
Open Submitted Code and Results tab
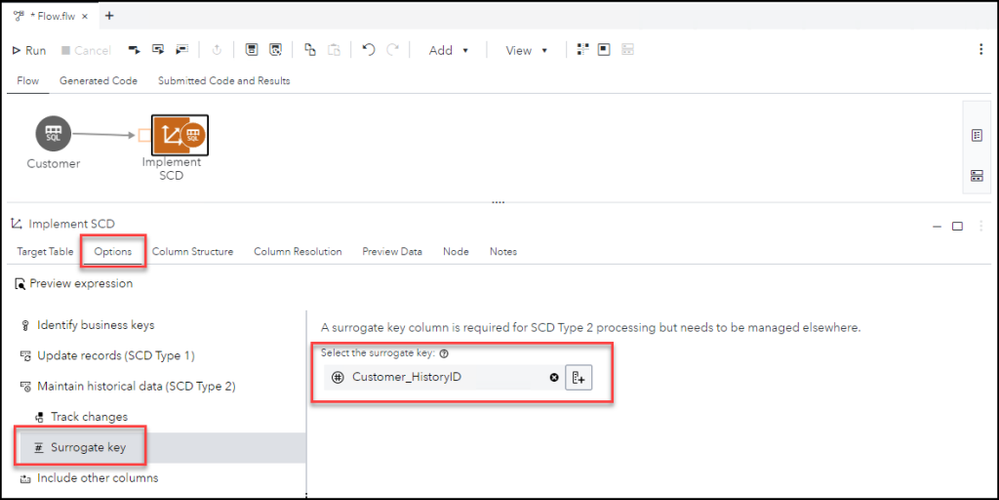pyautogui.click(x=224, y=81)
